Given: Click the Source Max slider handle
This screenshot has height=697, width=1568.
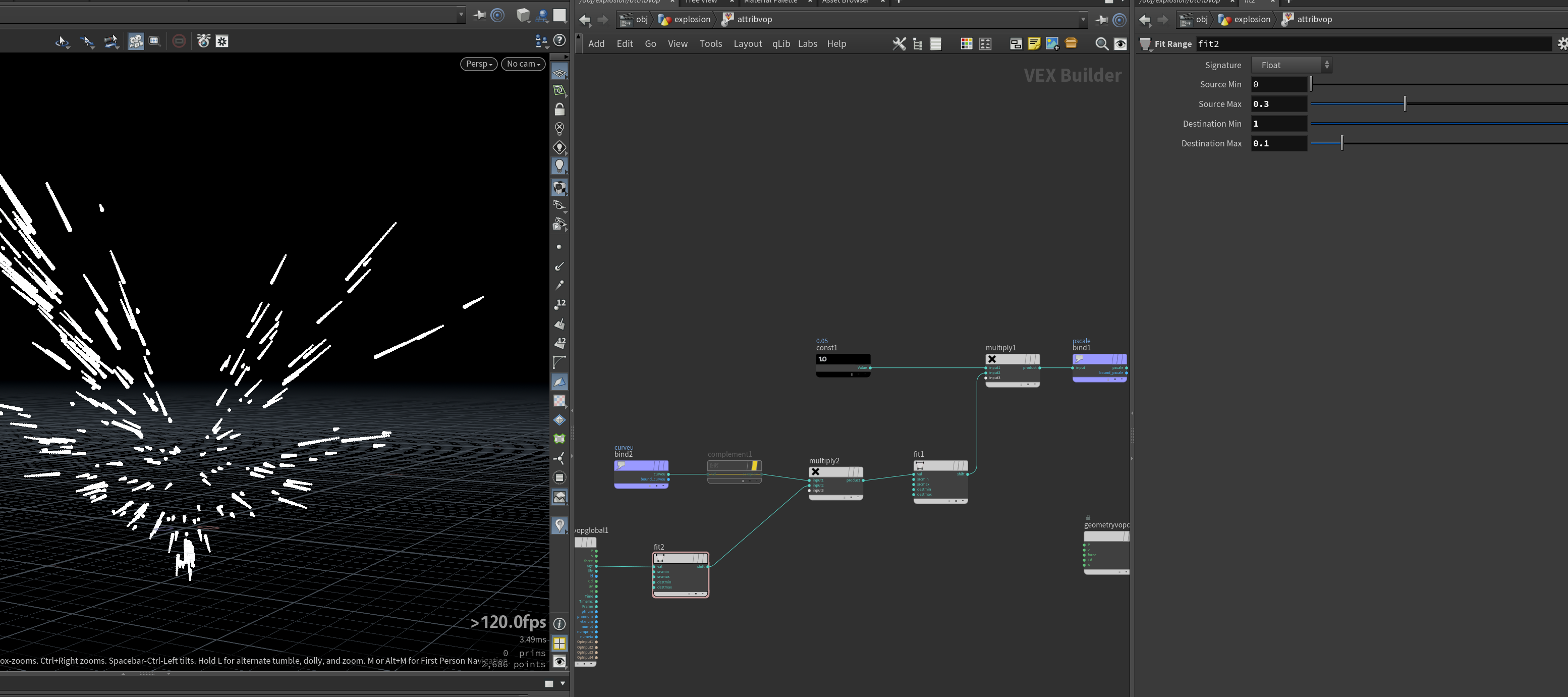Looking at the screenshot, I should [1405, 104].
